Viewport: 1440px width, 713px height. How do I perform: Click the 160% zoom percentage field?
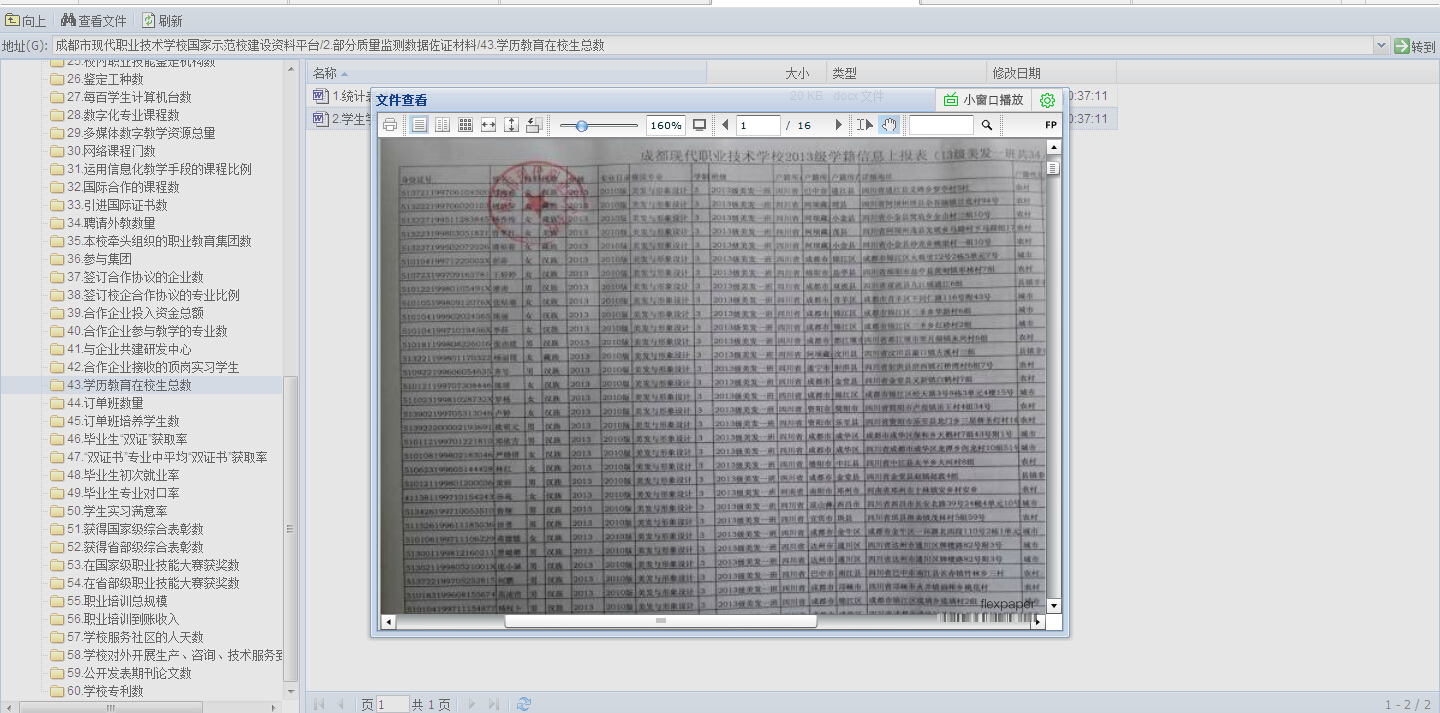click(665, 125)
